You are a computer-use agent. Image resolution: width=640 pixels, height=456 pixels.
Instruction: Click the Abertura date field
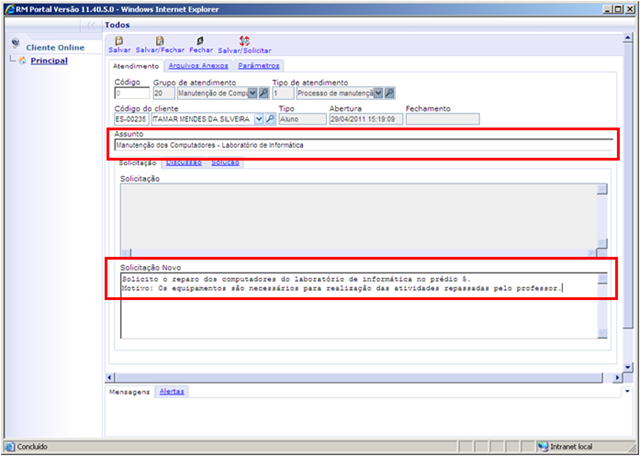[x=366, y=119]
